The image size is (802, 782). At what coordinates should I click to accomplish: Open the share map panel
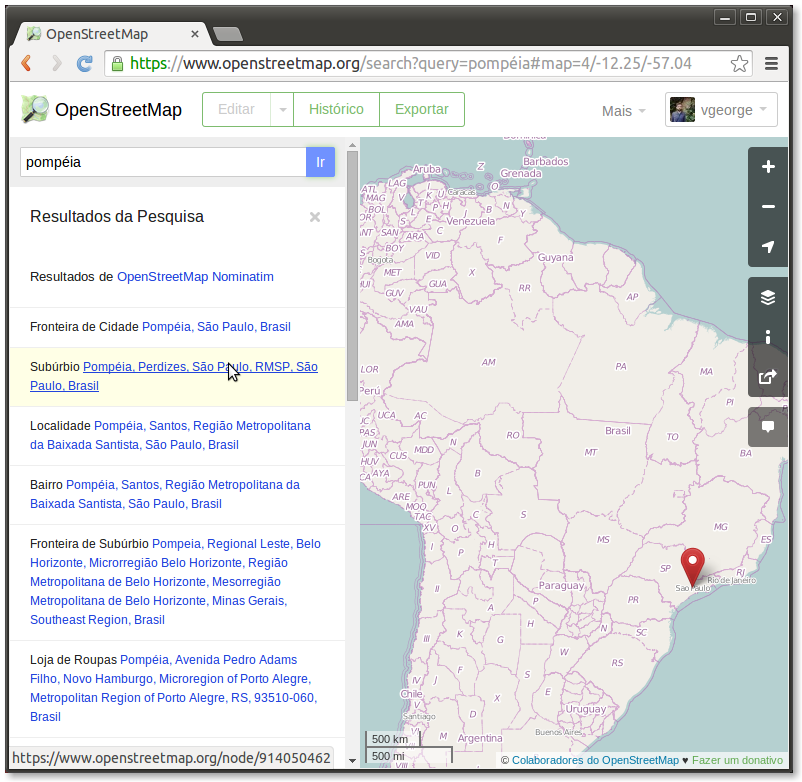tap(768, 377)
